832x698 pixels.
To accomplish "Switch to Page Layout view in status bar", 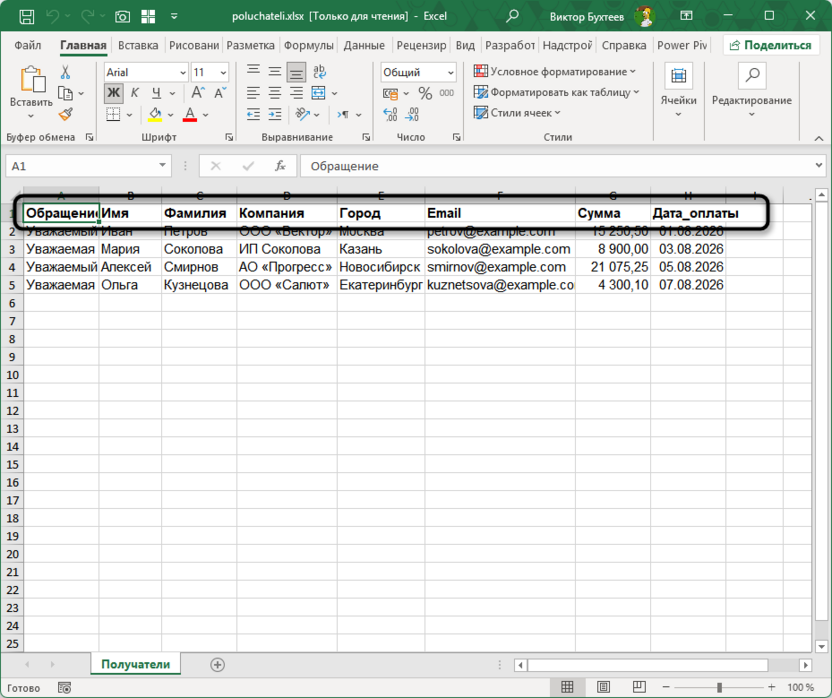I will (x=603, y=687).
